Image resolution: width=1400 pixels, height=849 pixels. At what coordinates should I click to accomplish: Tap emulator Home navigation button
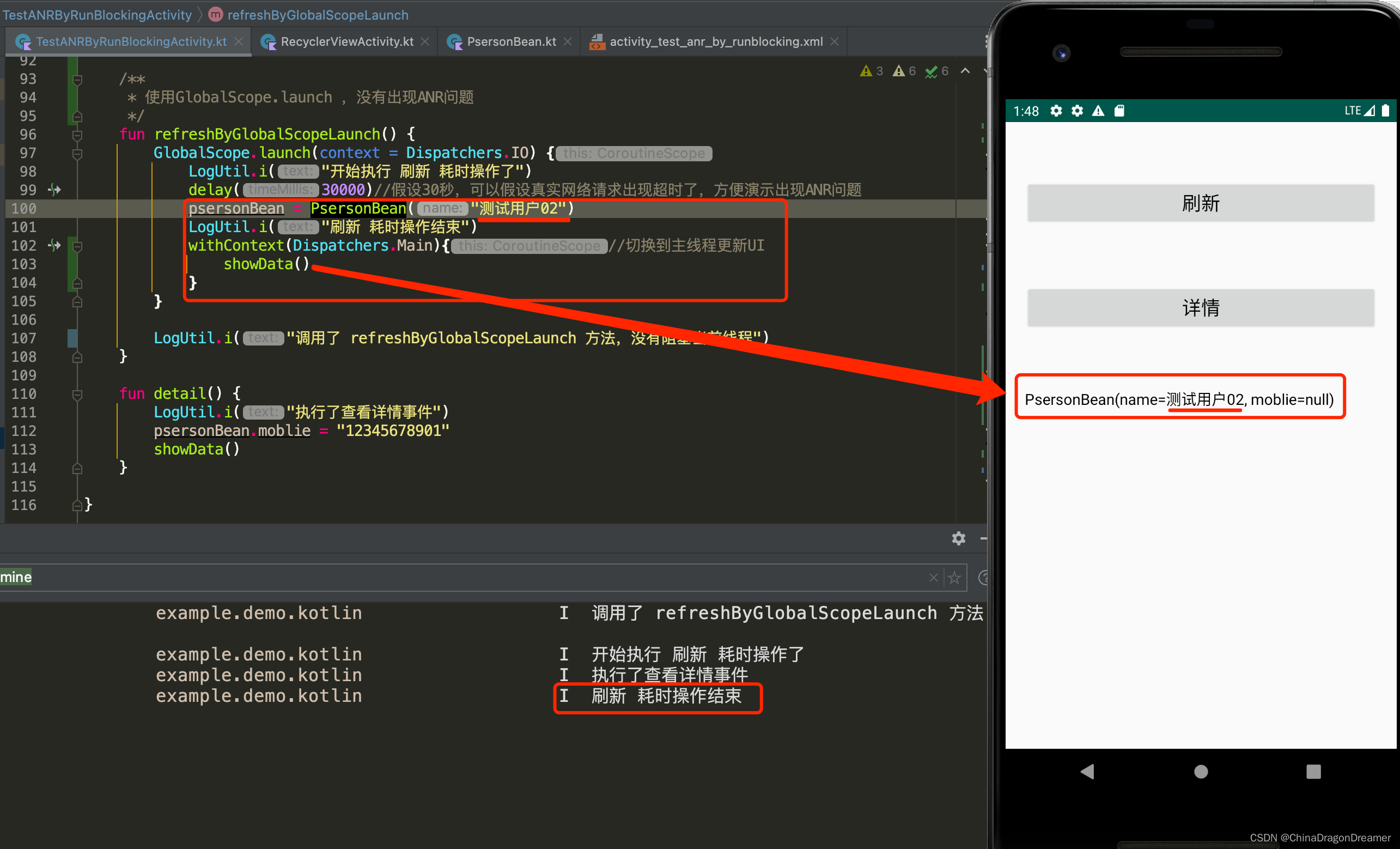pyautogui.click(x=1201, y=771)
